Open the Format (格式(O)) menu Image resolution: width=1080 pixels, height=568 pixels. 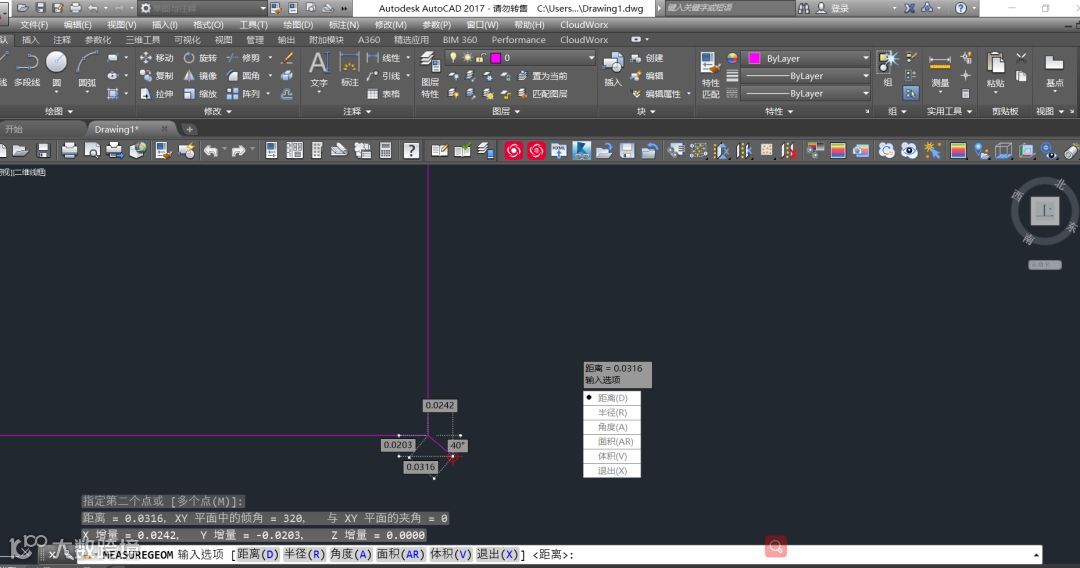pyautogui.click(x=208, y=25)
